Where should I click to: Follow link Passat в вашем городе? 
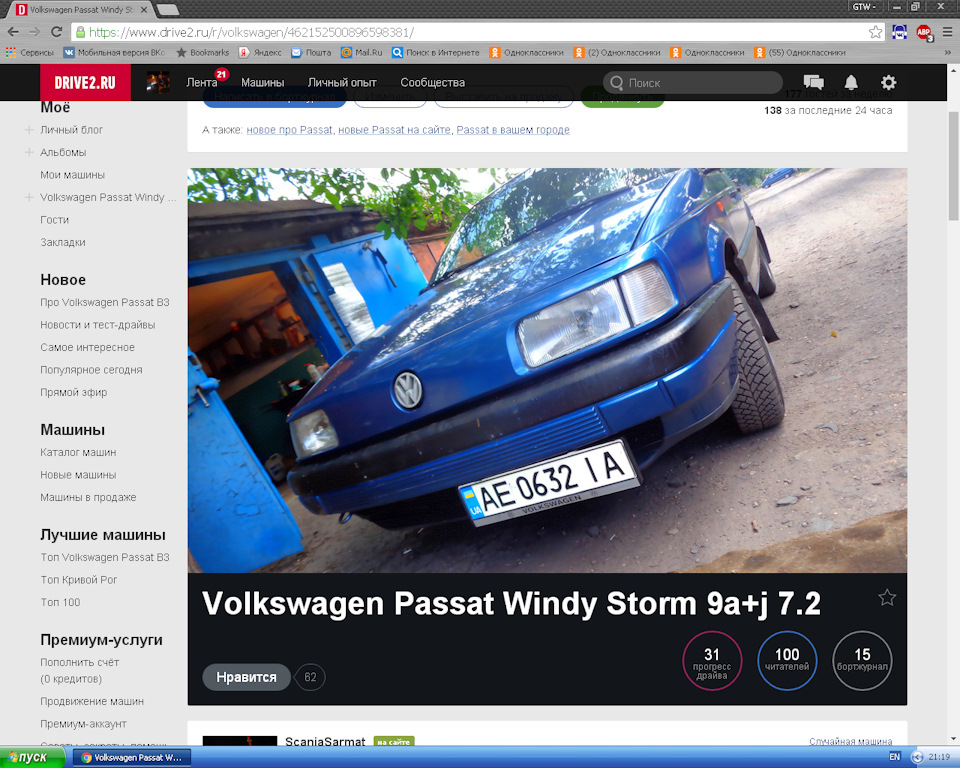coord(513,130)
